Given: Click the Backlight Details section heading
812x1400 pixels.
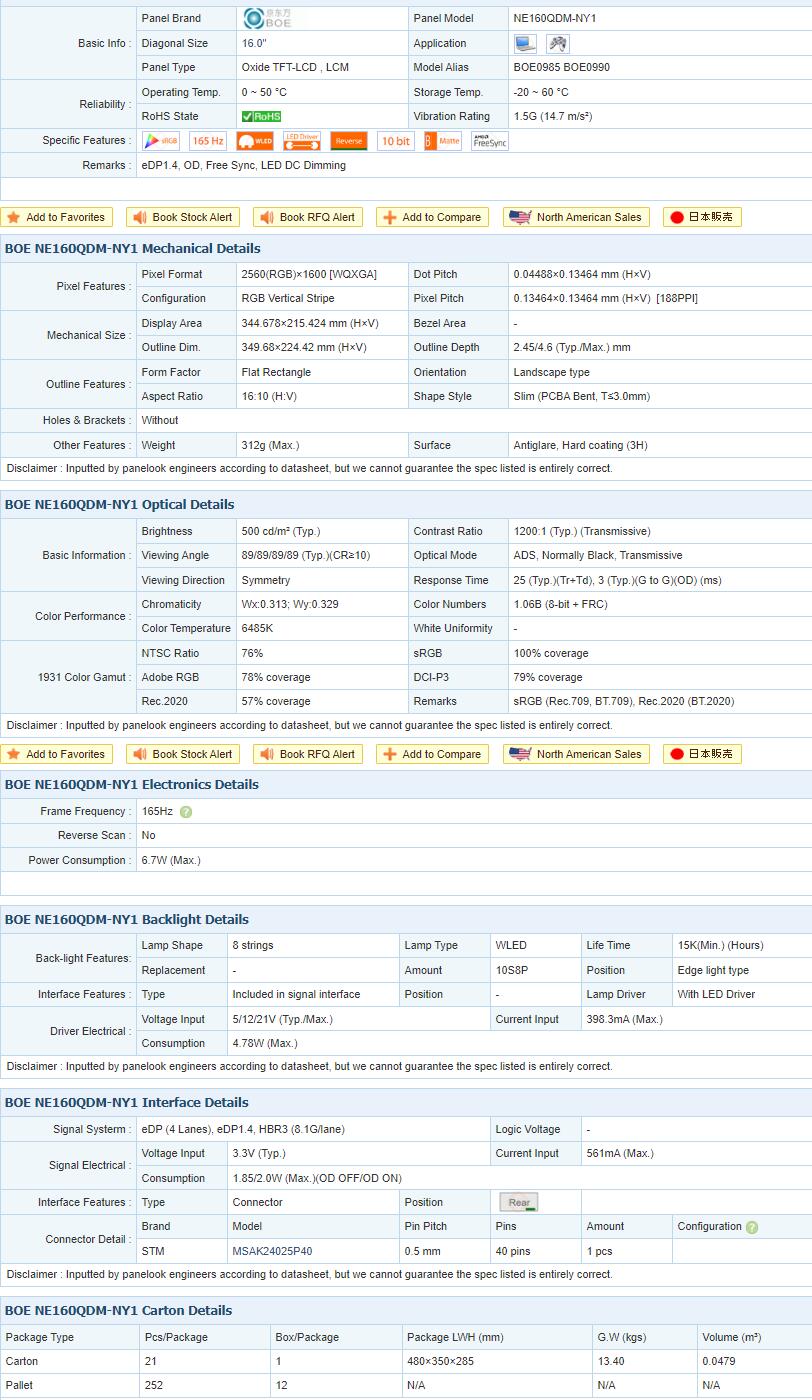Looking at the screenshot, I should pyautogui.click(x=127, y=920).
